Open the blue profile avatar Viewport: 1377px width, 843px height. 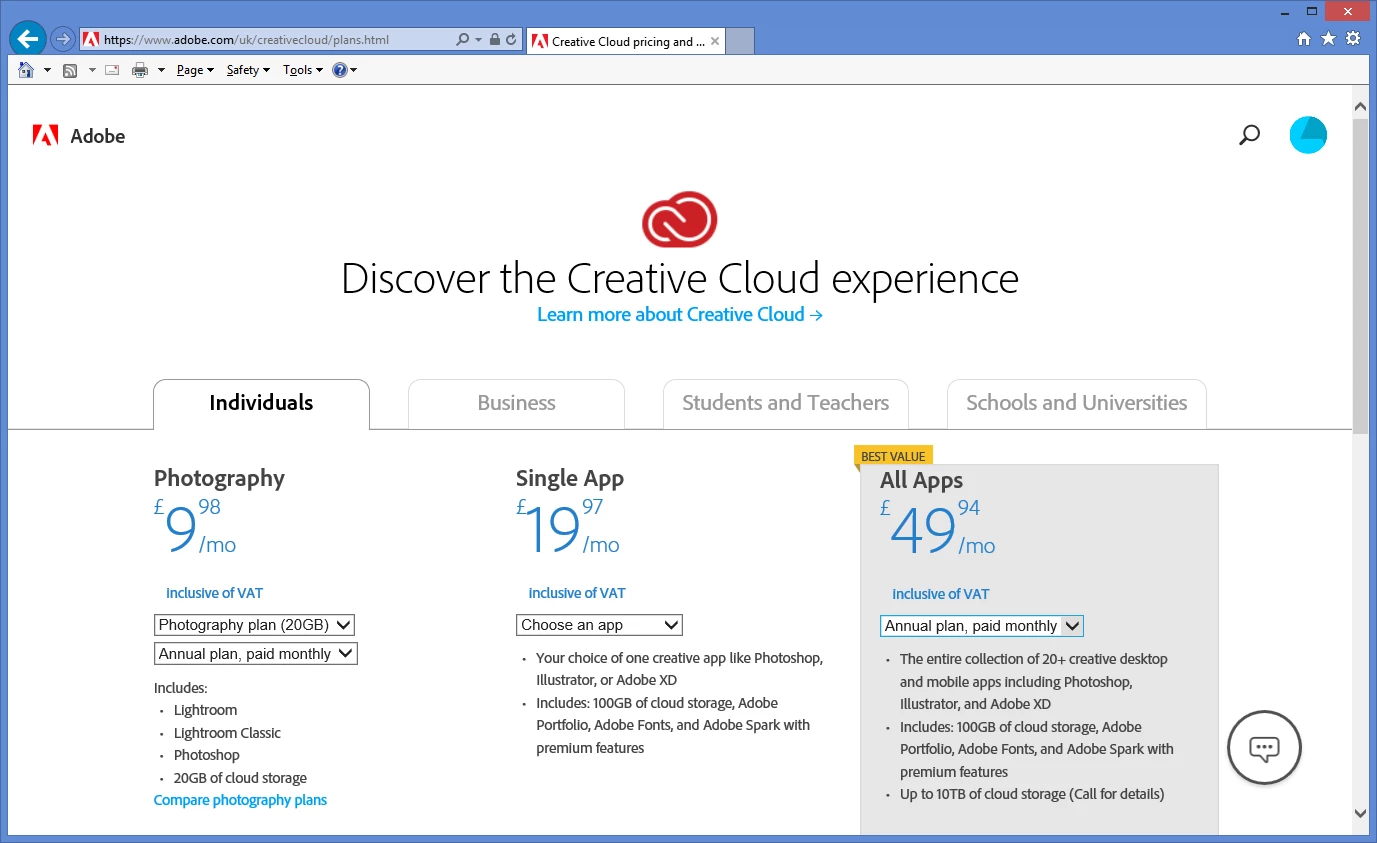point(1308,135)
